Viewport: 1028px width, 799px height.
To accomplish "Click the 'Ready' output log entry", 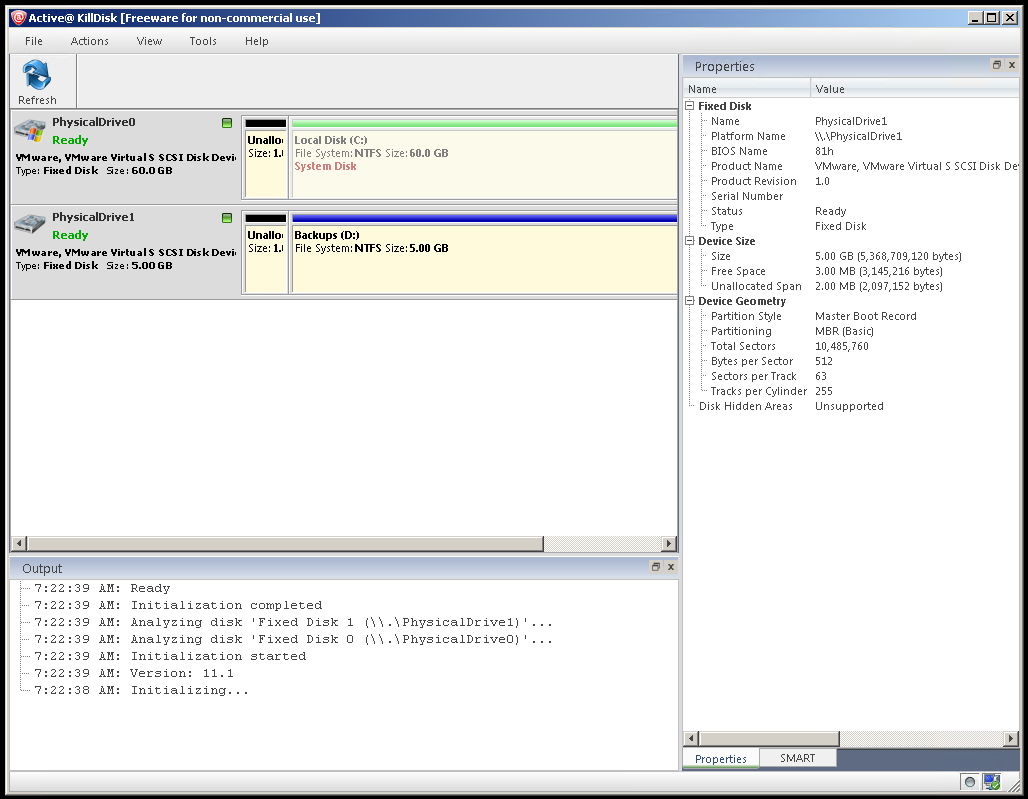I will click(102, 589).
